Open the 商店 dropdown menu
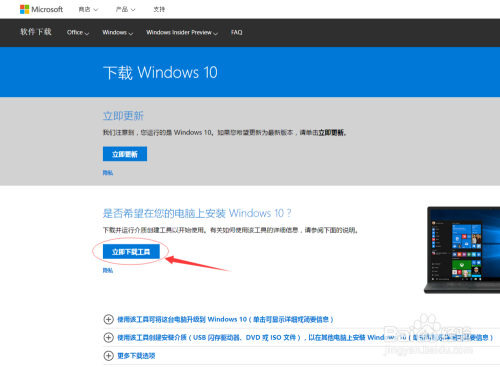The width and height of the screenshot is (500, 367). click(x=88, y=9)
